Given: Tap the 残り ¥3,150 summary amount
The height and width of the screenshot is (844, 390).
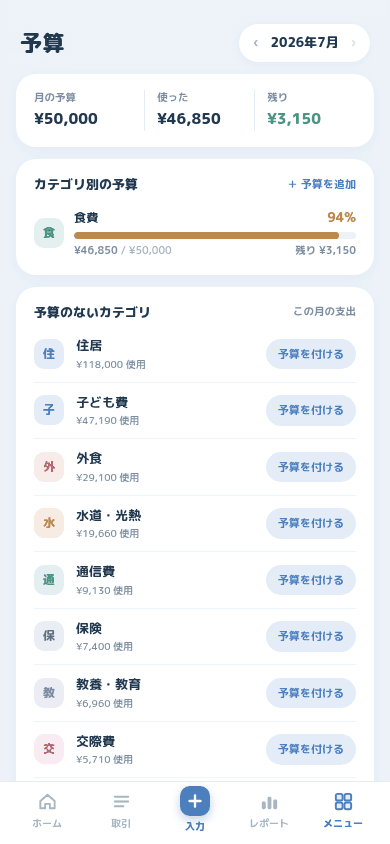Looking at the screenshot, I should click(x=294, y=118).
